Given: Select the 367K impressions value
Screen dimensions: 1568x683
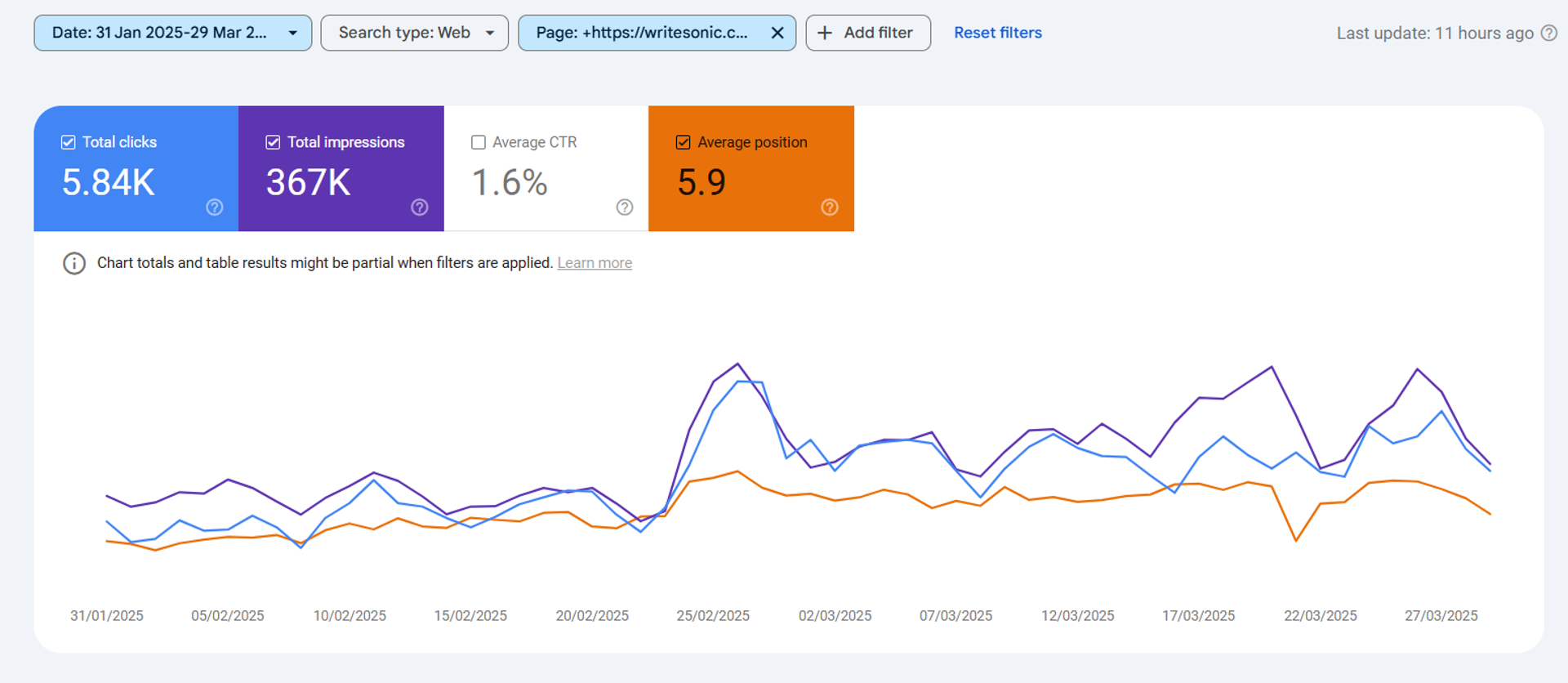Looking at the screenshot, I should tap(309, 182).
